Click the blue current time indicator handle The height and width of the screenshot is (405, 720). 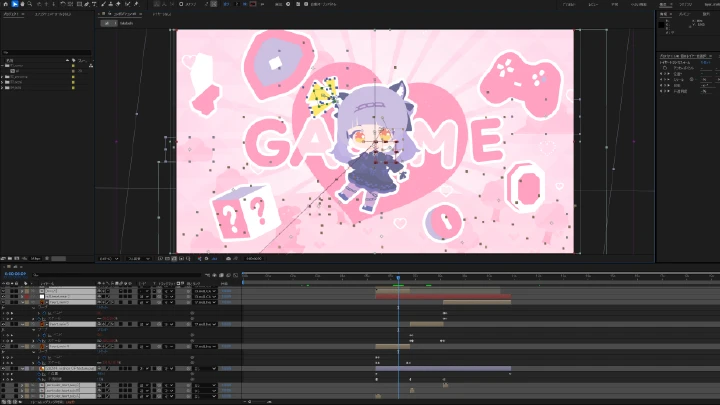(x=398, y=277)
